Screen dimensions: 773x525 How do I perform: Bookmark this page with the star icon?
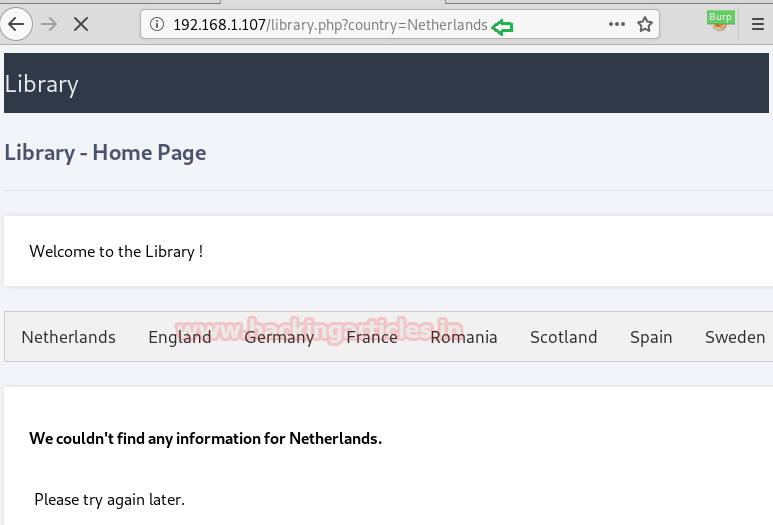(x=645, y=24)
